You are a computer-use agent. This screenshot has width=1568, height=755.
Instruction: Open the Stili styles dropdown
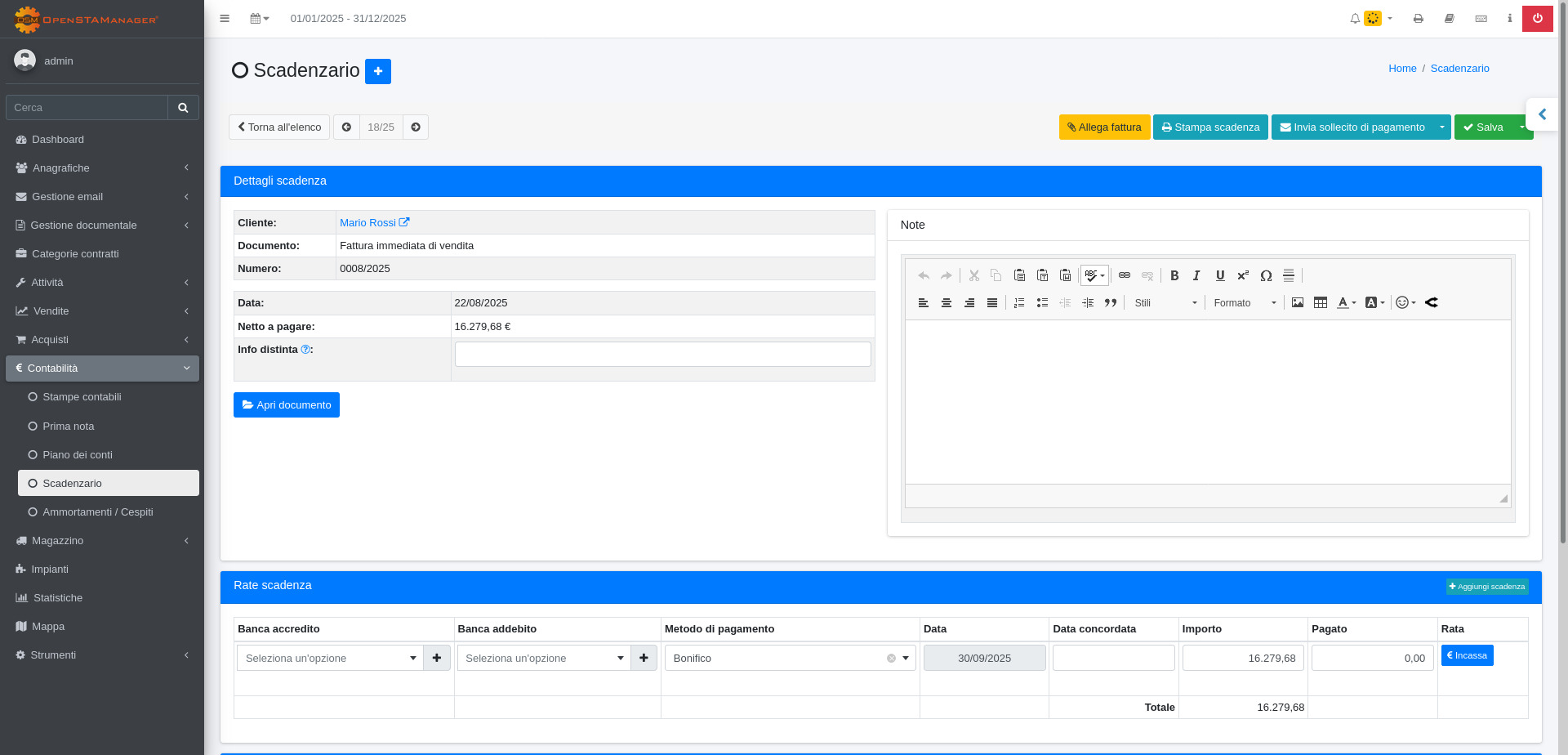coord(1165,302)
